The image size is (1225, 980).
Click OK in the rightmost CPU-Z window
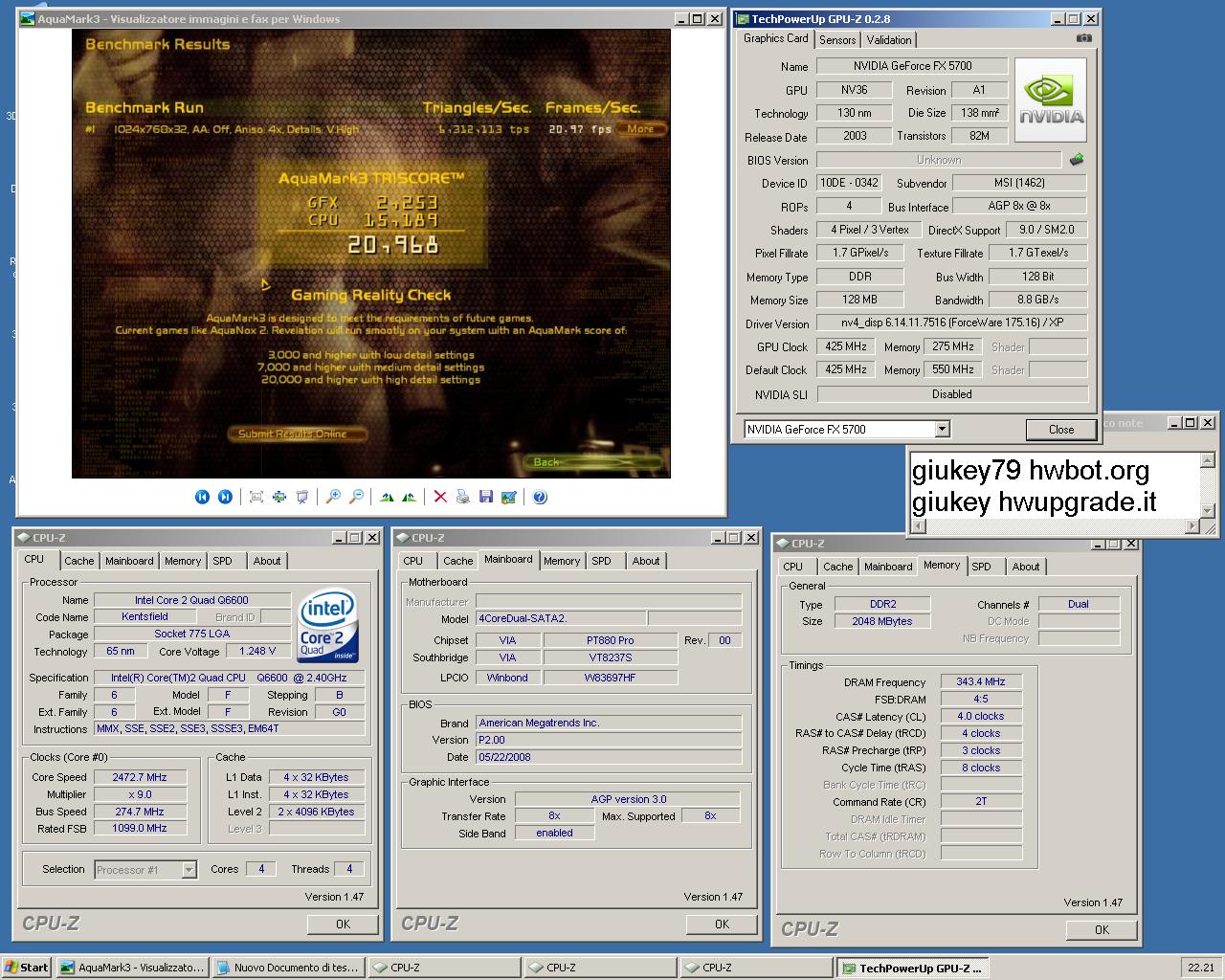[x=1102, y=929]
